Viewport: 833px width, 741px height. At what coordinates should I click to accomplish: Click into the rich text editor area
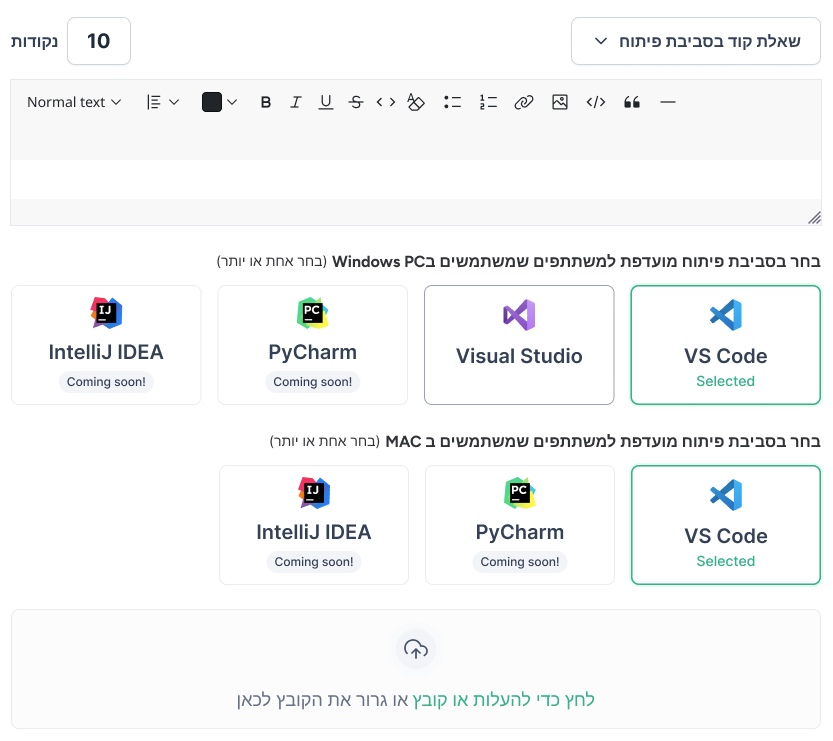pyautogui.click(x=416, y=179)
